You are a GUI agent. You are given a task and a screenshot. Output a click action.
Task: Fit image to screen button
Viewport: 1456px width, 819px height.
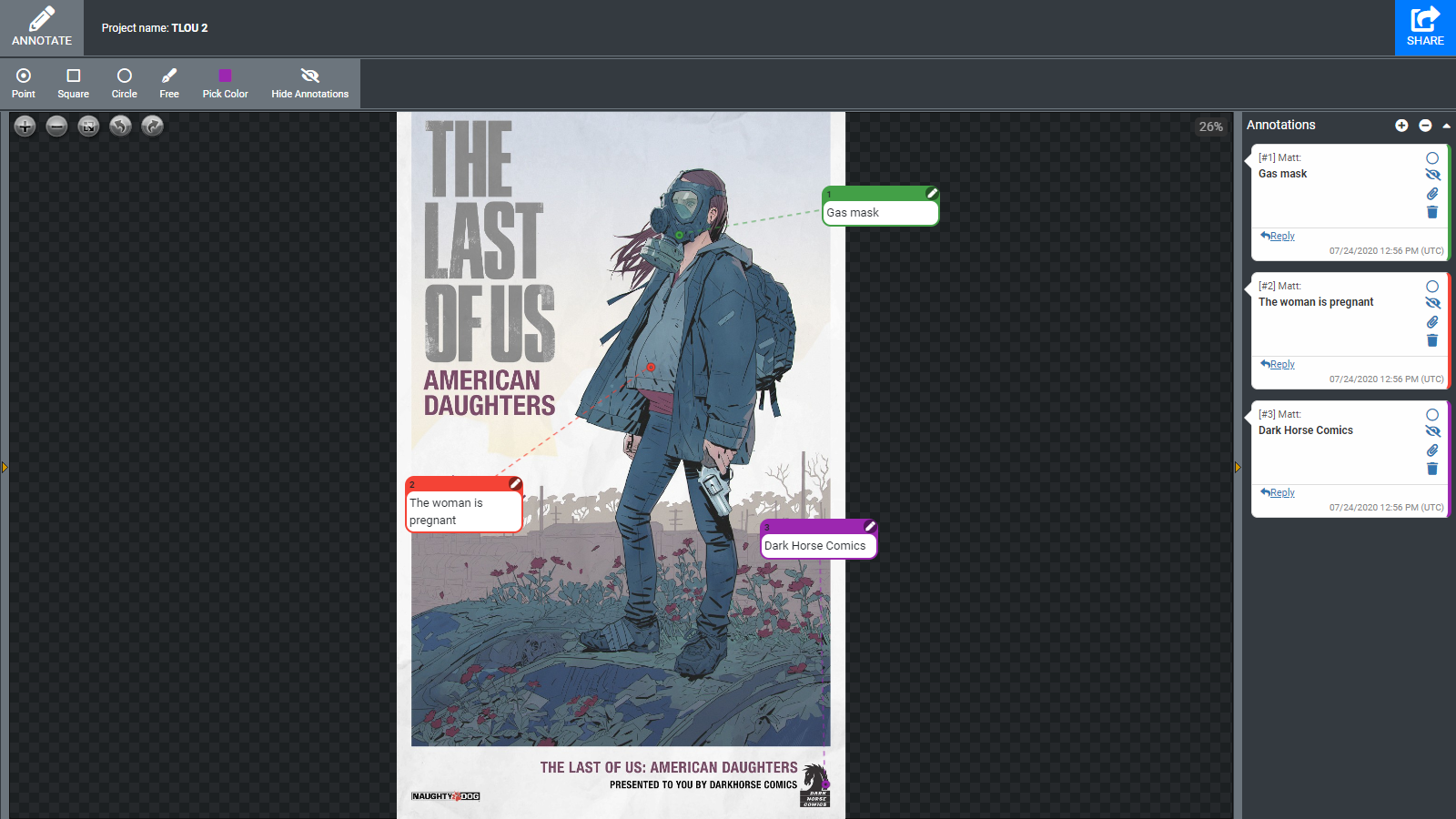click(x=88, y=126)
